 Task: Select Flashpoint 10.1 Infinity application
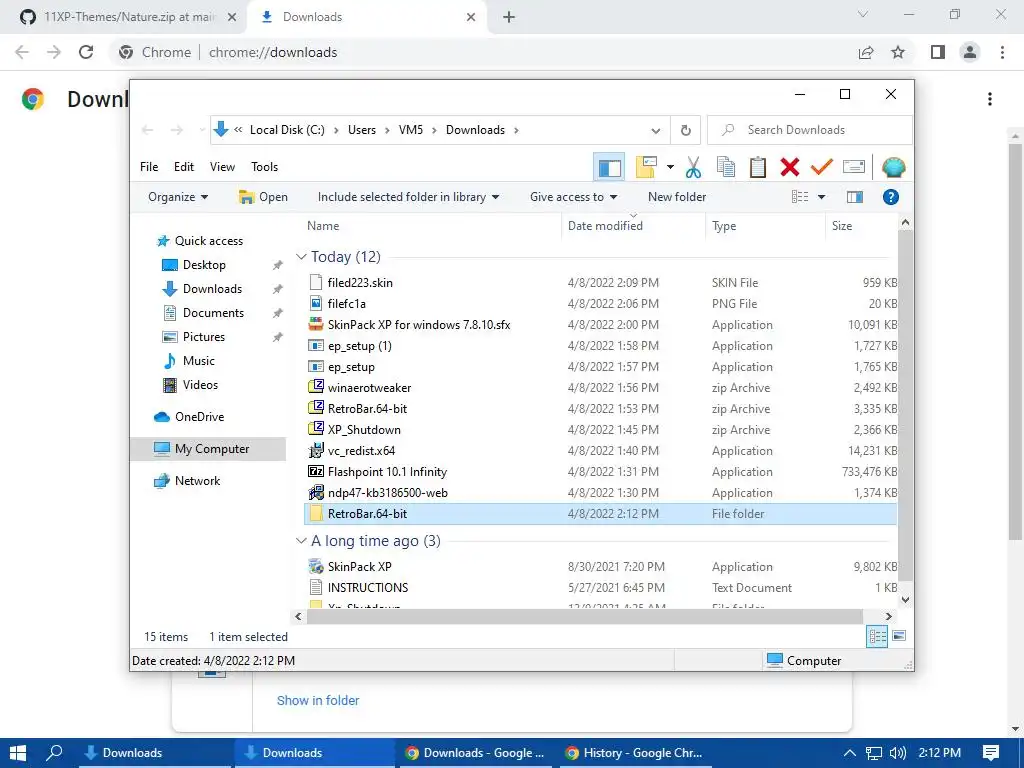click(601, 472)
